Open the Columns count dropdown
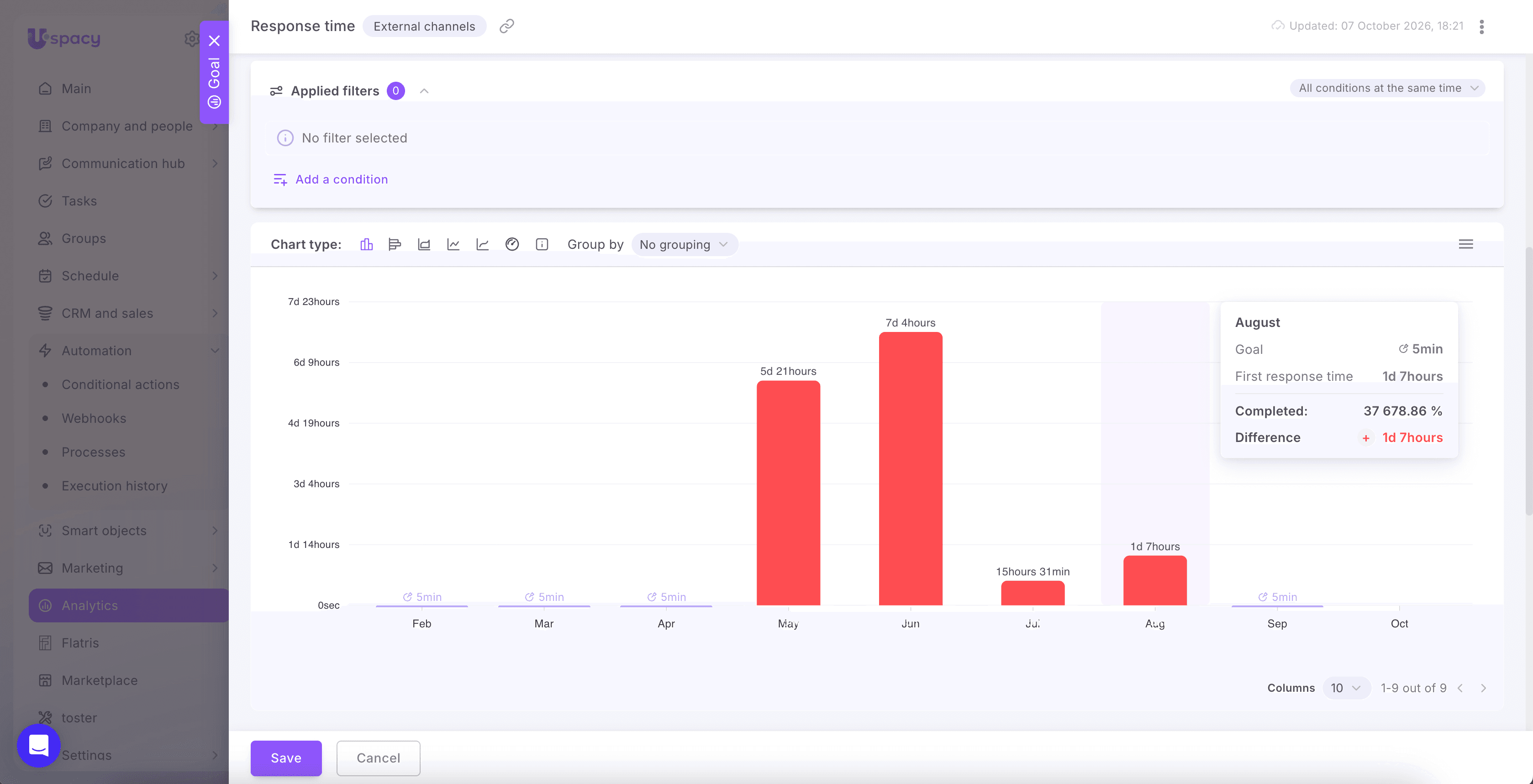 (1346, 688)
